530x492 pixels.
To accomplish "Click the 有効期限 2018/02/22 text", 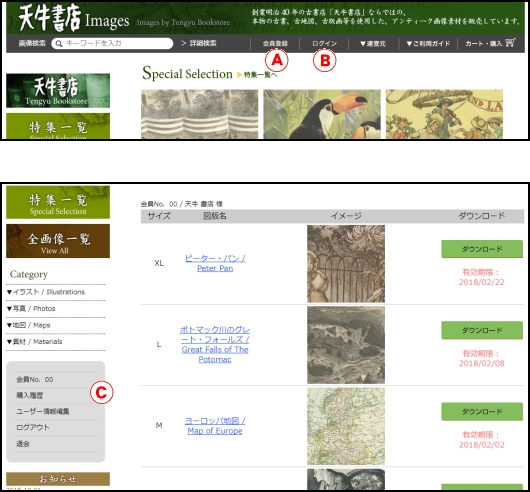I will pyautogui.click(x=482, y=277).
